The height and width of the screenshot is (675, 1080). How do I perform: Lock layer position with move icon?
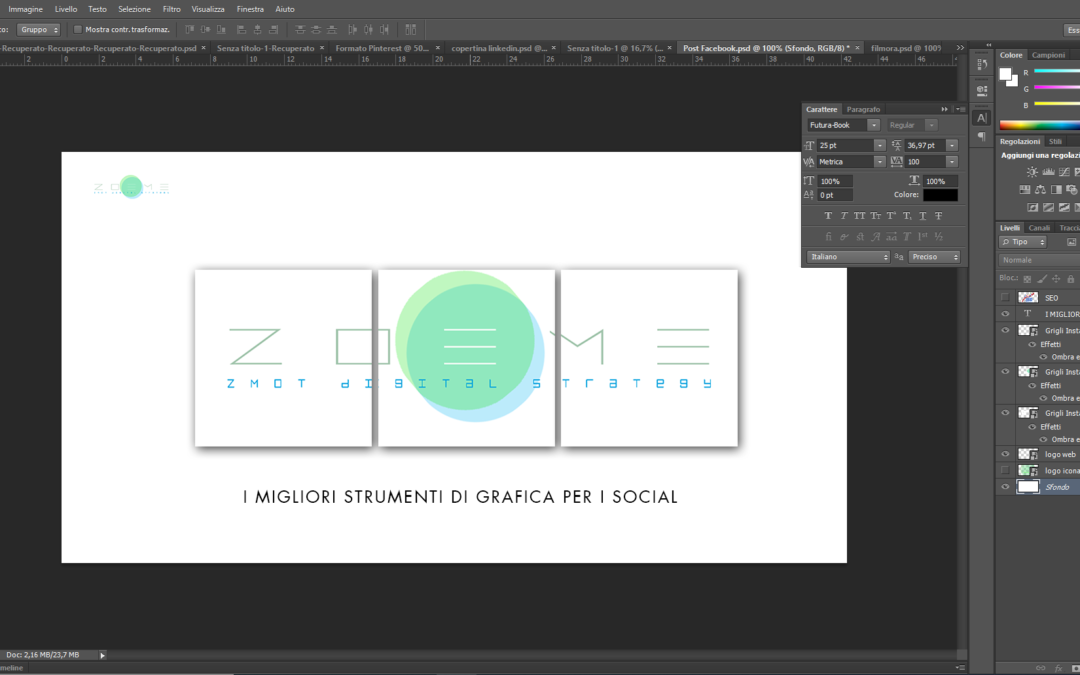click(x=1056, y=279)
